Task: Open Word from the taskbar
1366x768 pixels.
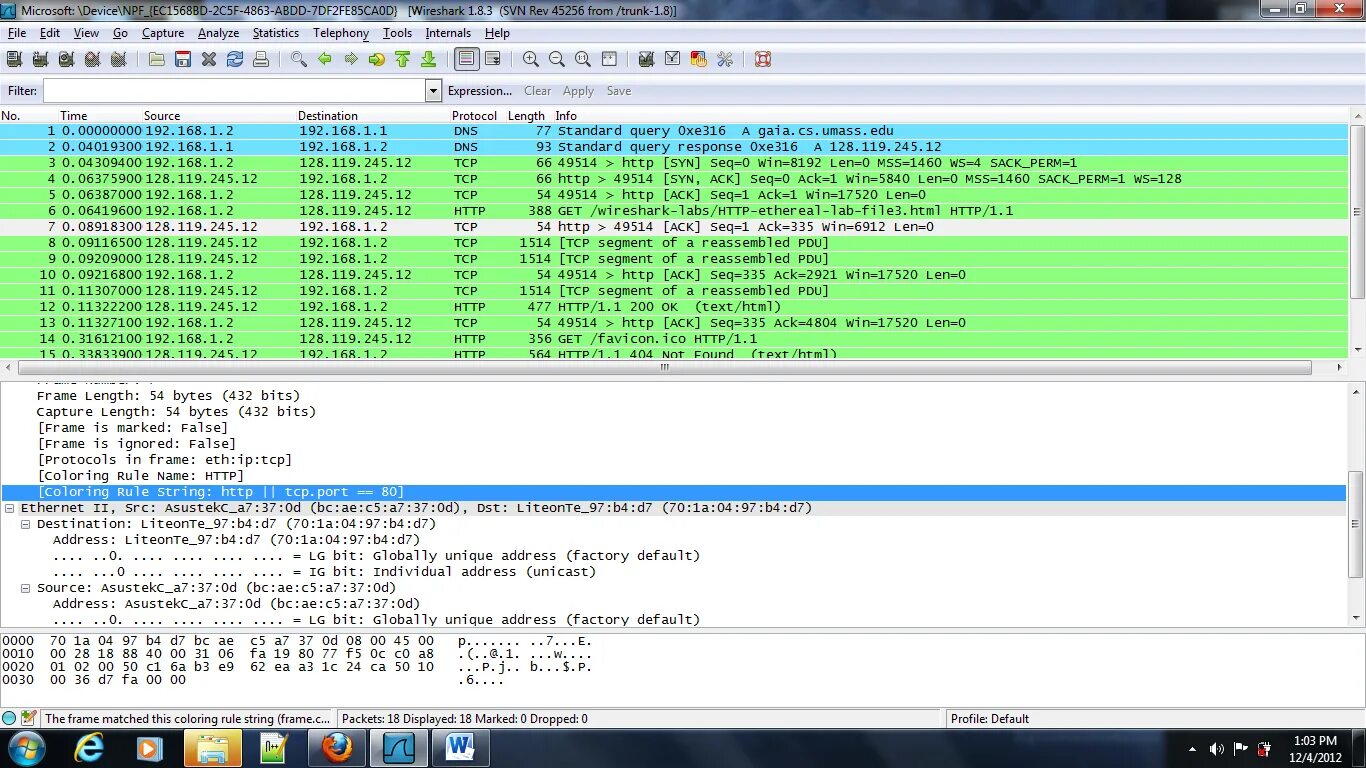Action: point(459,748)
